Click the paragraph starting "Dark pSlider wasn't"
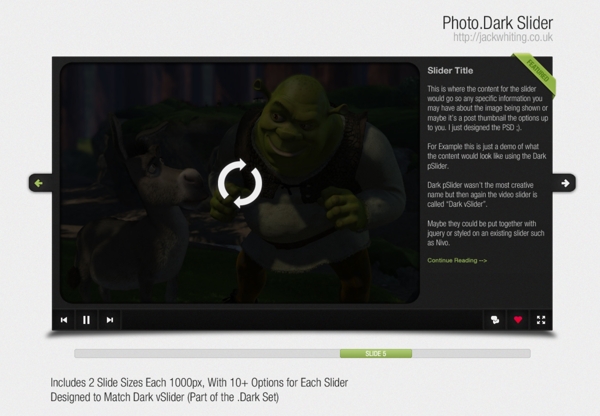 click(x=482, y=194)
